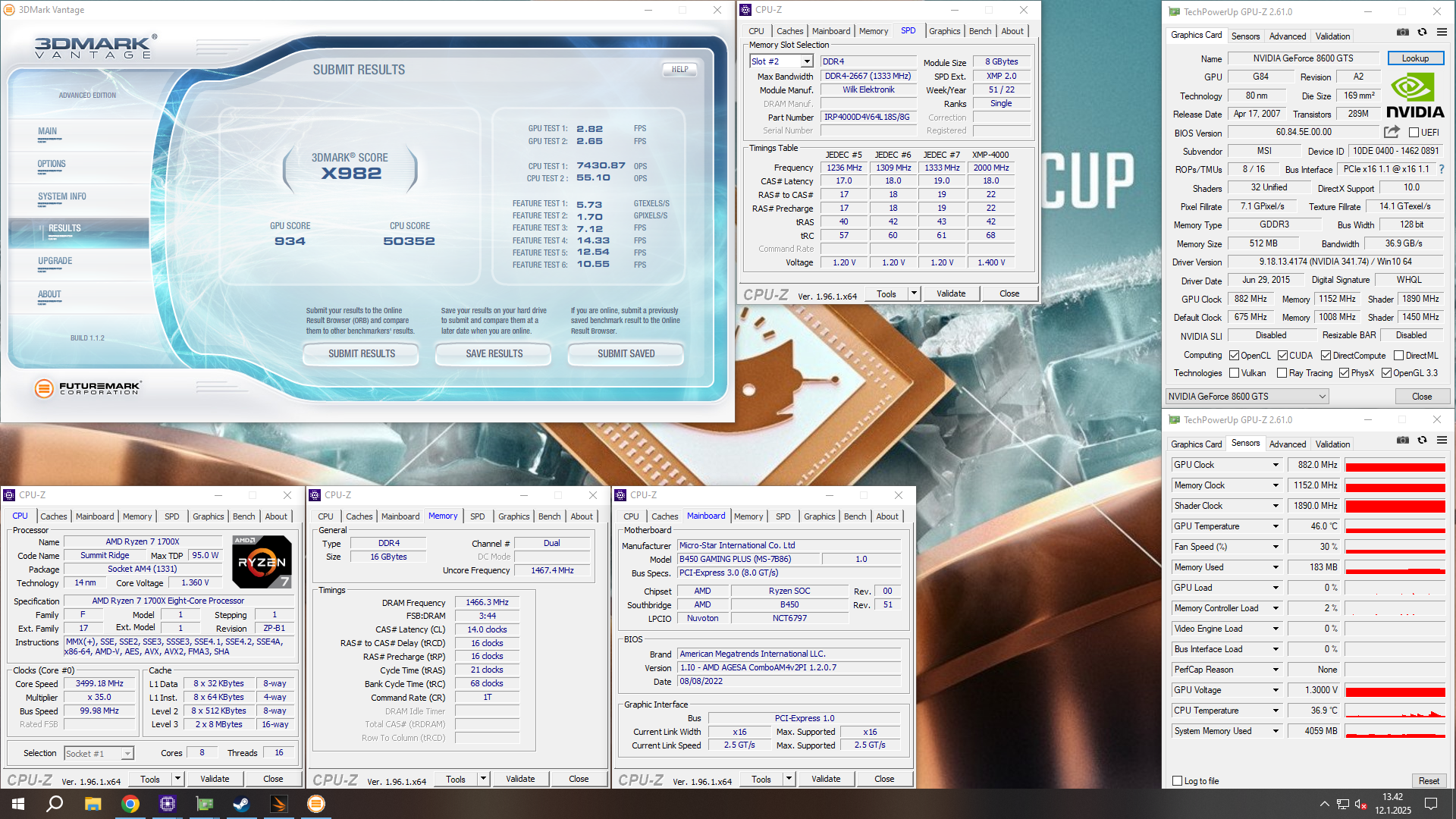The height and width of the screenshot is (819, 1456).
Task: Open the Windows Start menu
Action: tap(18, 804)
